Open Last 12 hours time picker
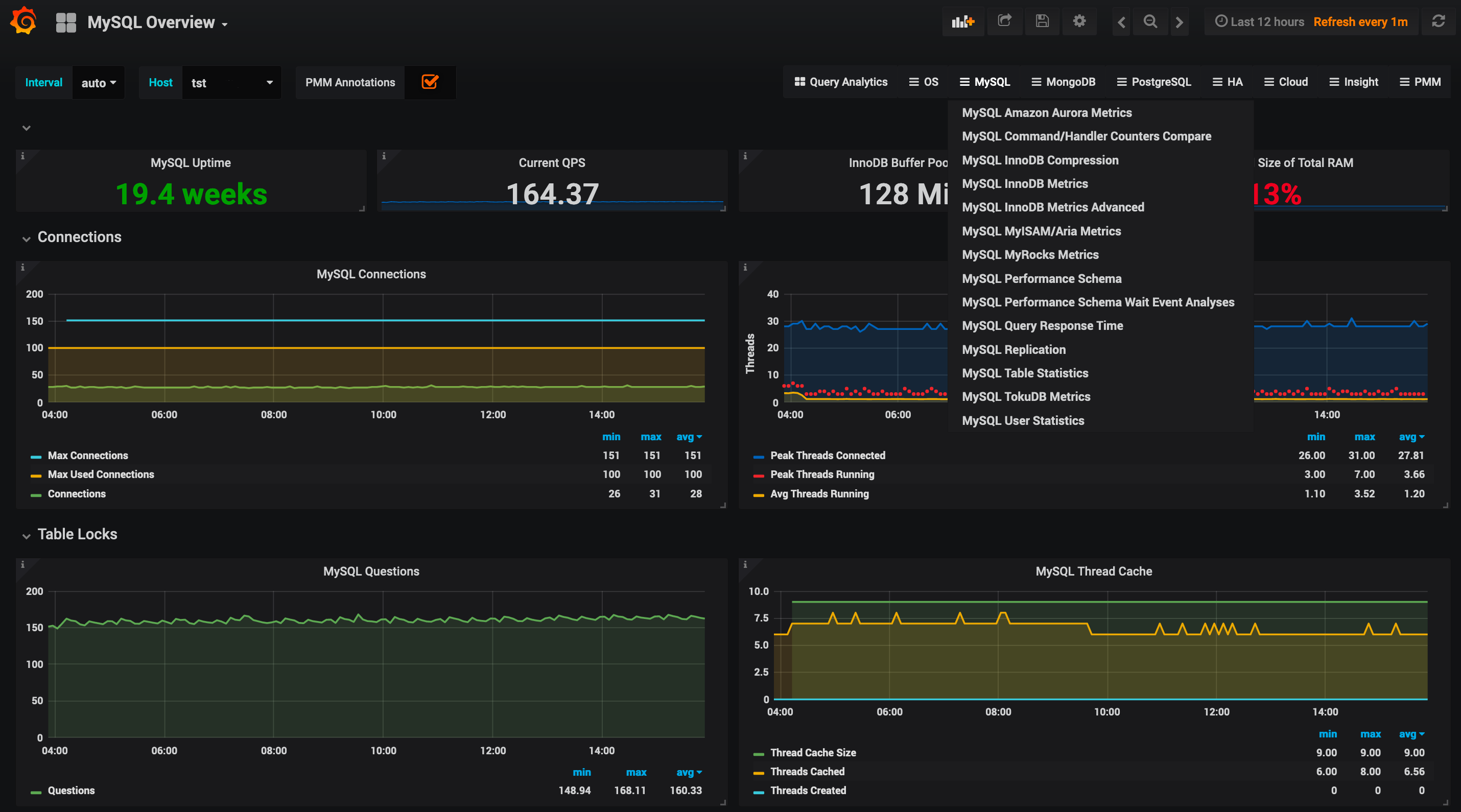1461x812 pixels. (1259, 21)
